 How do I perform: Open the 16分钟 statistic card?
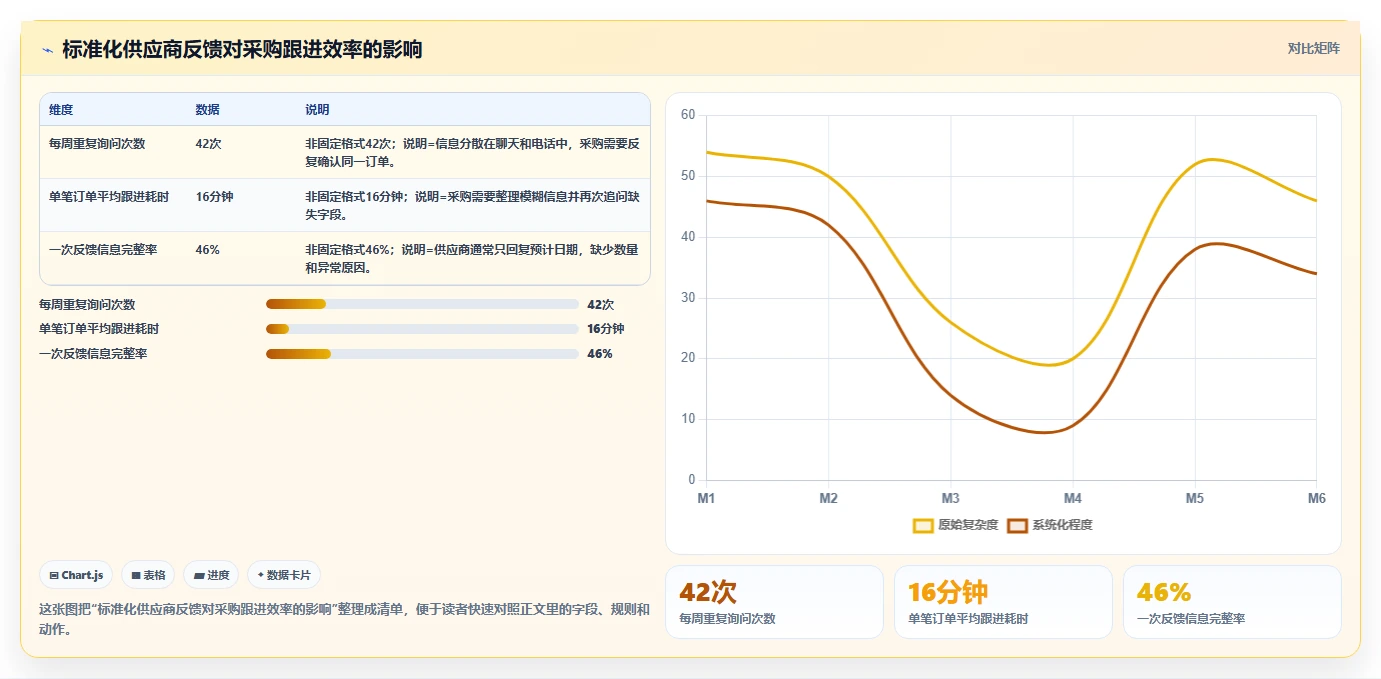(x=1003, y=602)
